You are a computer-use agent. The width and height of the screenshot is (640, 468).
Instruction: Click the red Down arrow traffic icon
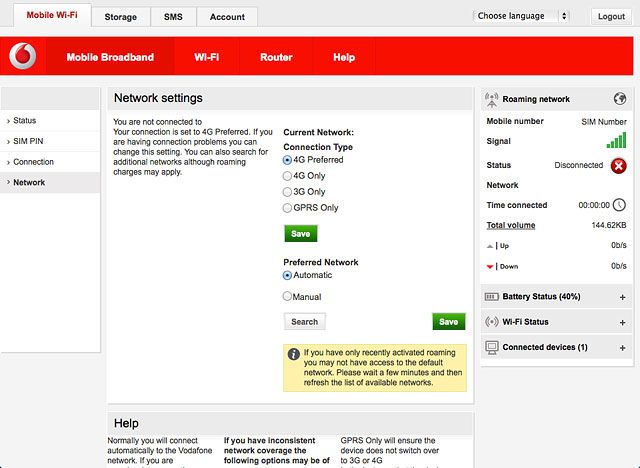490,267
